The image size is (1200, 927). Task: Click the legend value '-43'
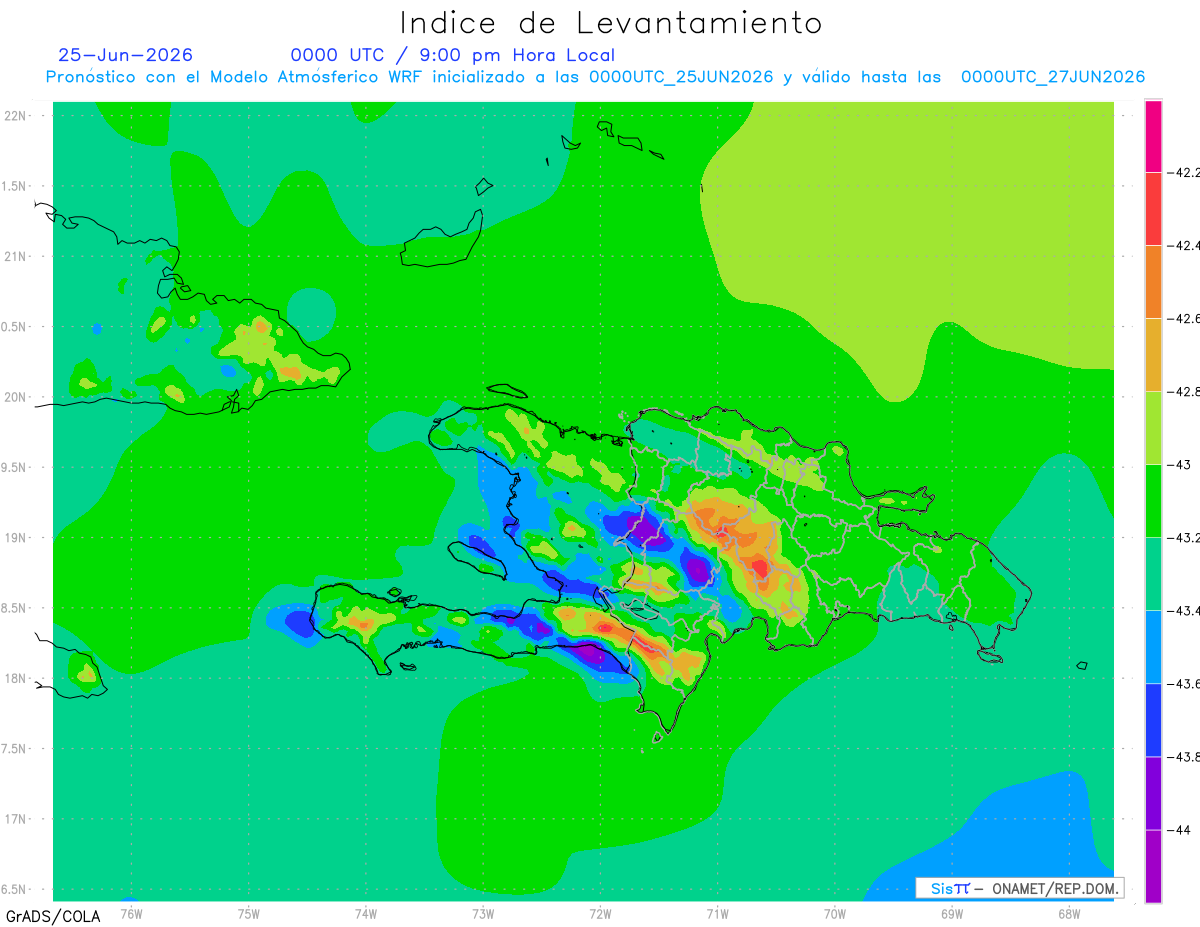(1181, 464)
